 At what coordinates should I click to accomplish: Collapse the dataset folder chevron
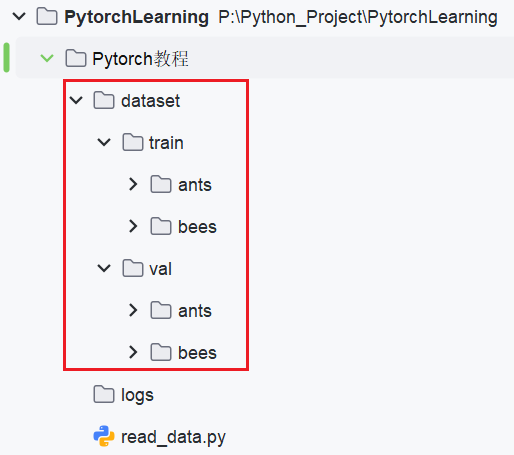pos(76,100)
